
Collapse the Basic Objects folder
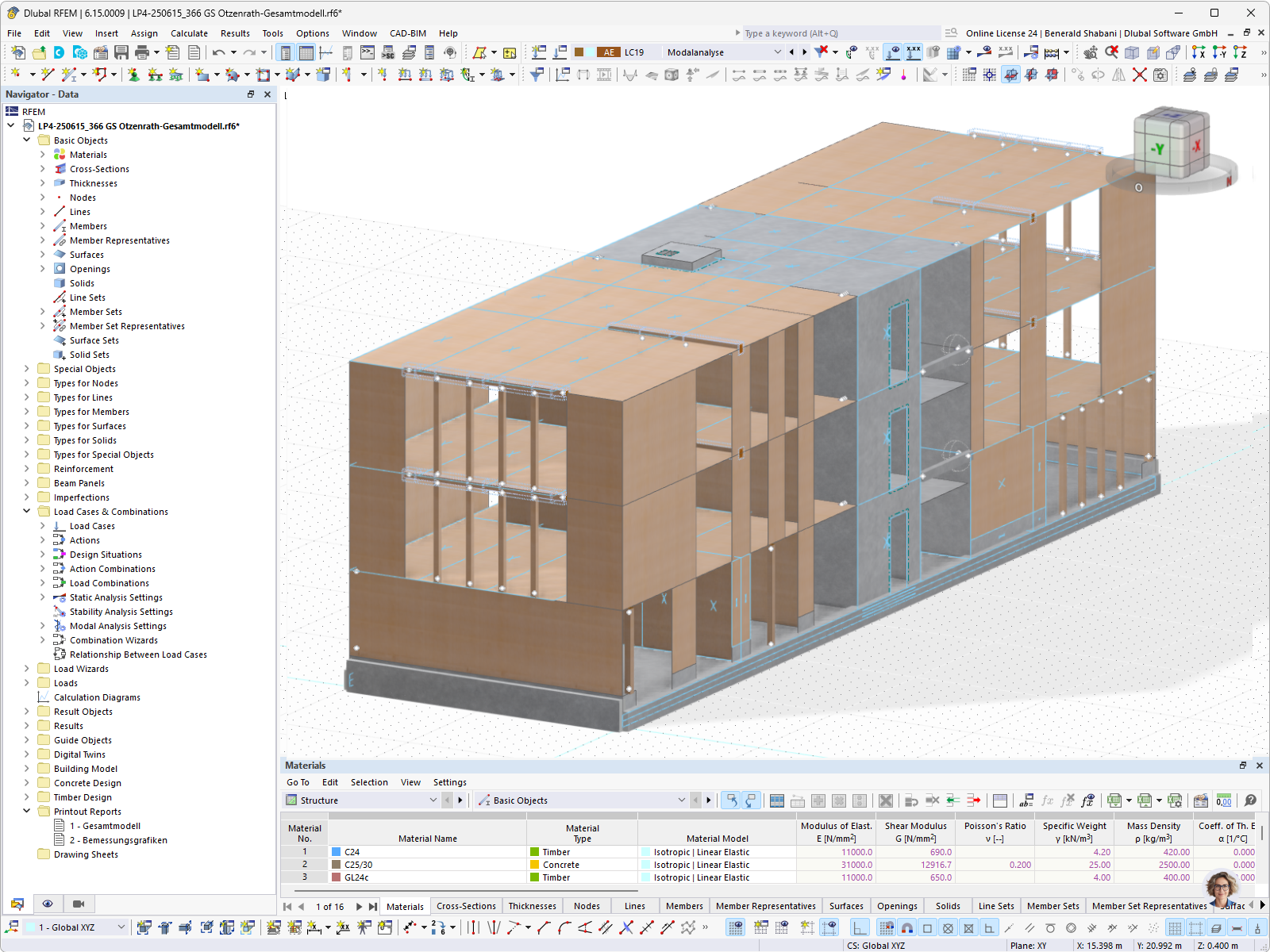(x=27, y=140)
